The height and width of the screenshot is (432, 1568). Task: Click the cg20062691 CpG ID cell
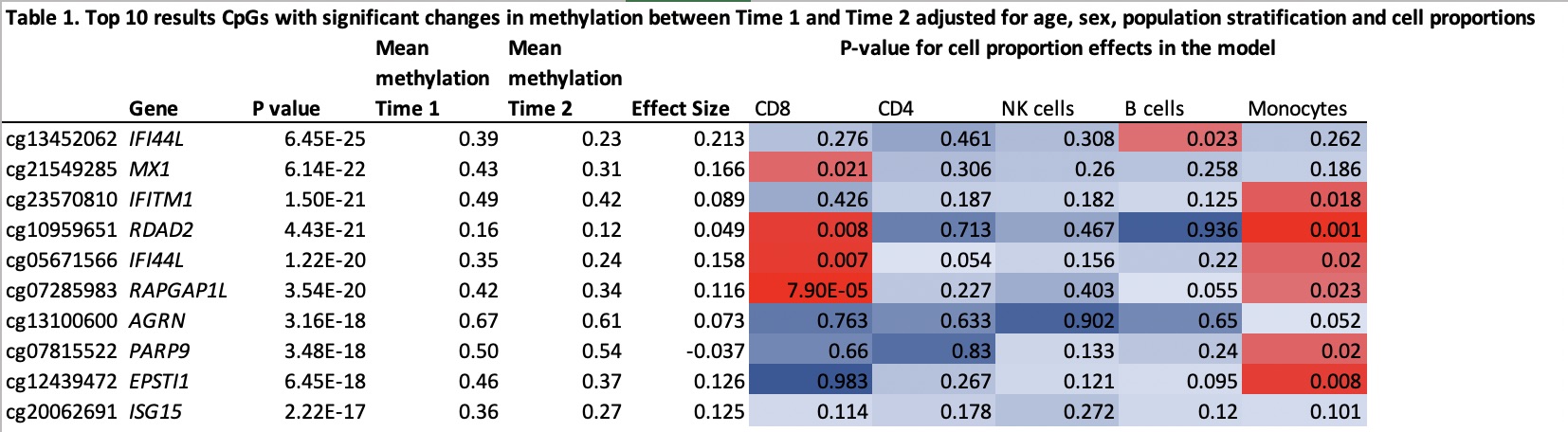62,412
